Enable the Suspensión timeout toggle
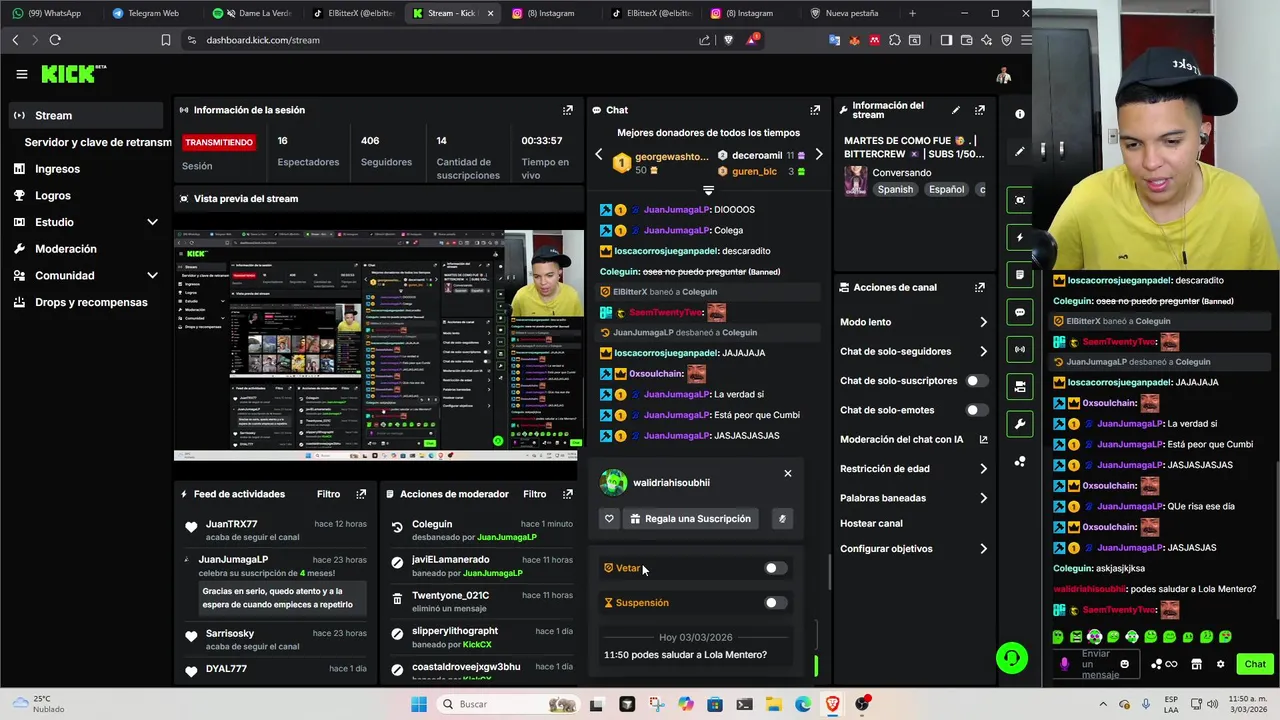1280x720 pixels. (x=775, y=603)
